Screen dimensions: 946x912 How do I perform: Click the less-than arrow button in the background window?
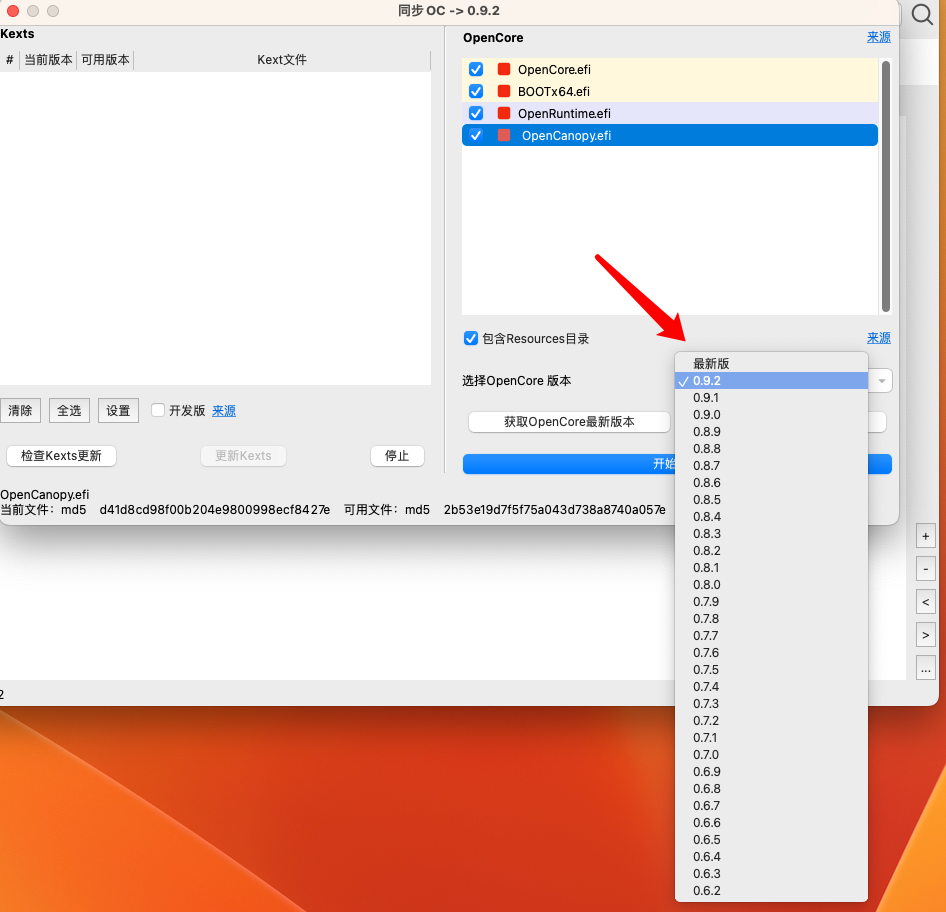tap(925, 602)
